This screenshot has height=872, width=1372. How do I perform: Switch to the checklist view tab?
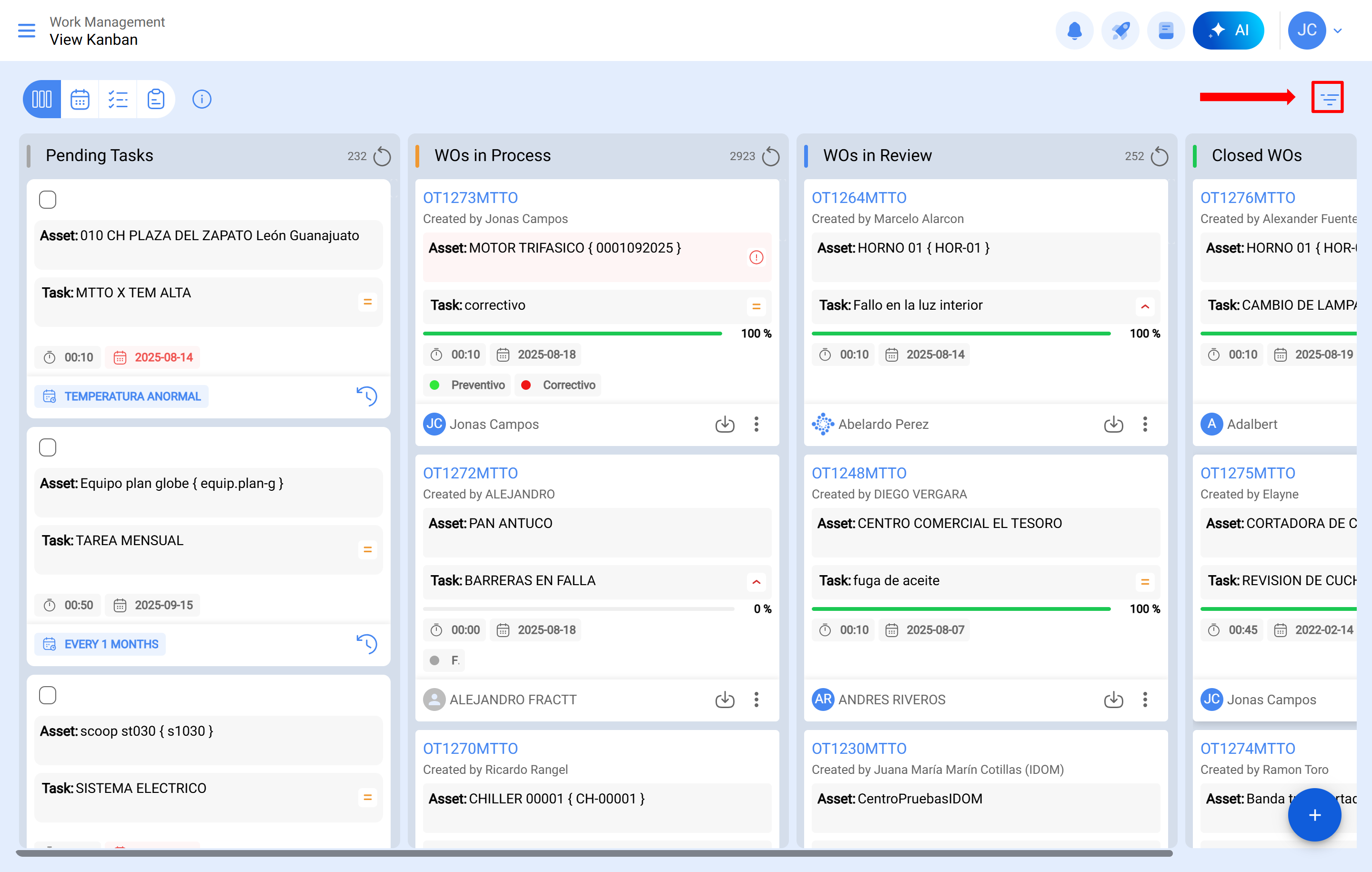click(x=118, y=99)
